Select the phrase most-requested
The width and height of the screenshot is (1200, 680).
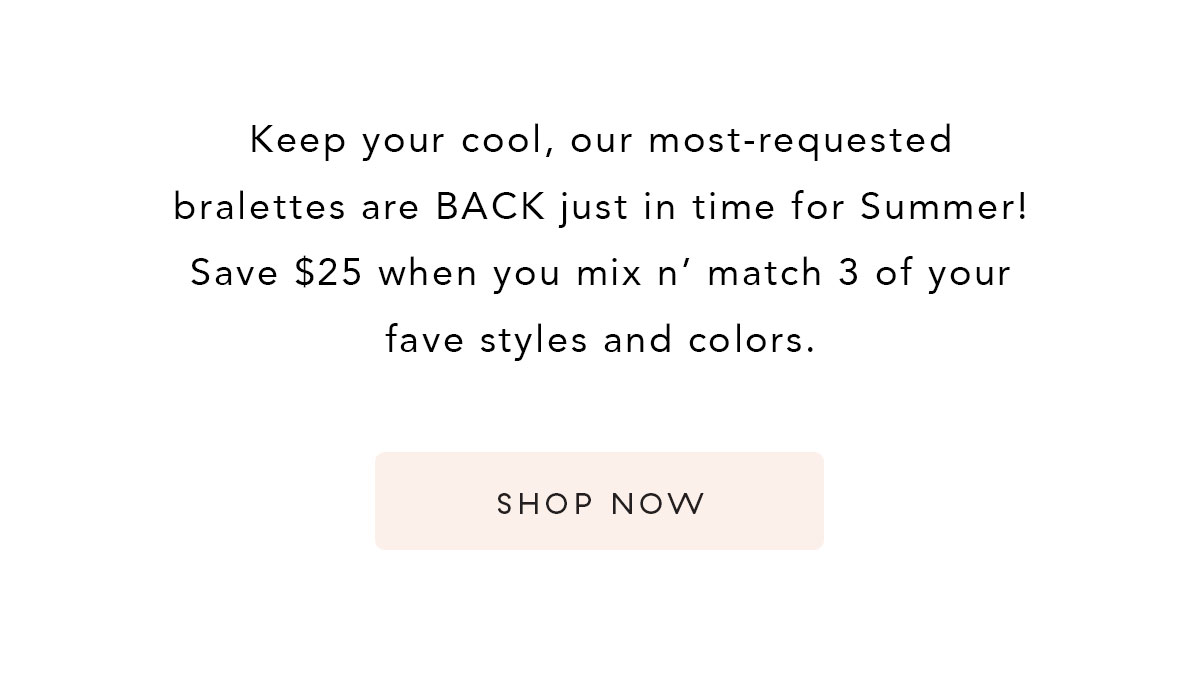[x=800, y=141]
